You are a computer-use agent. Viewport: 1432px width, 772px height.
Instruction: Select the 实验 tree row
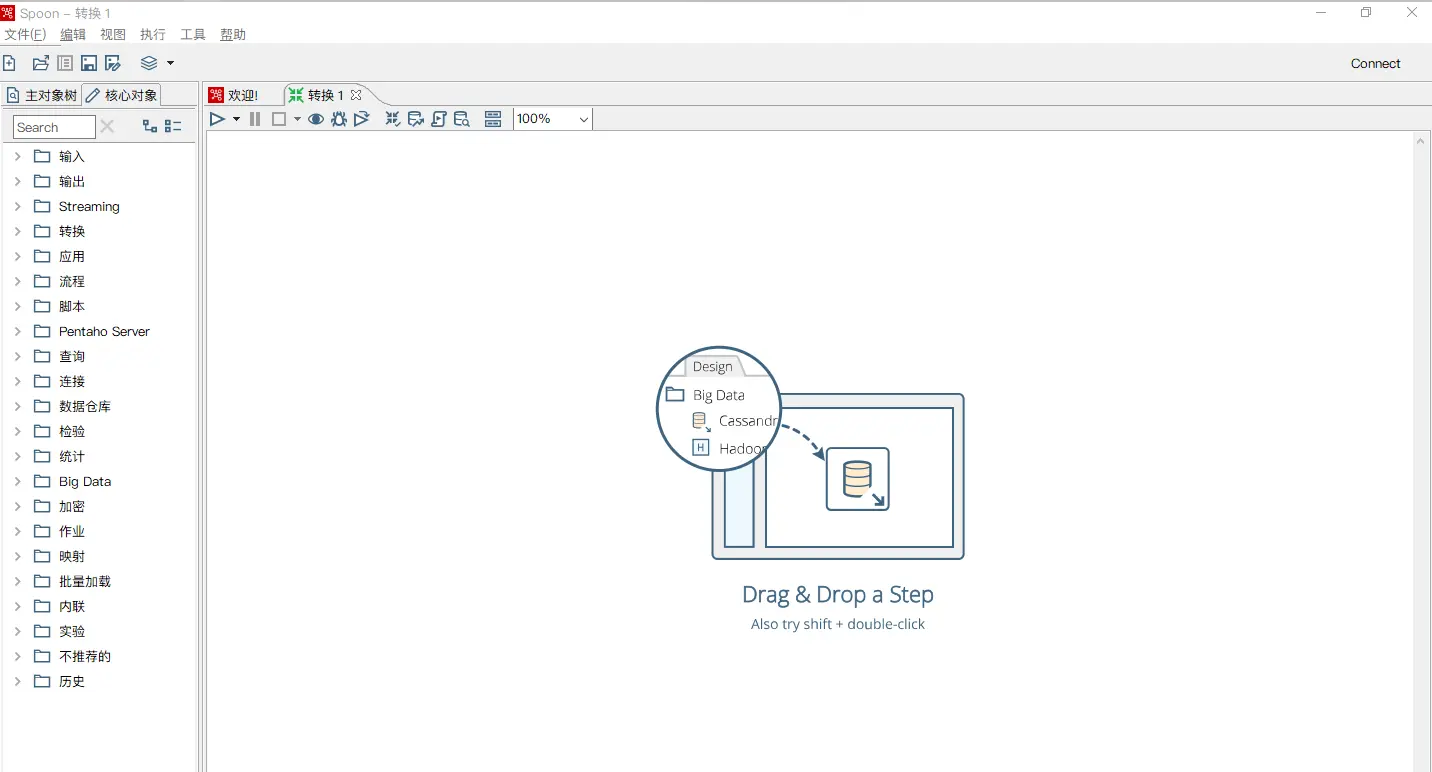[x=100, y=631]
